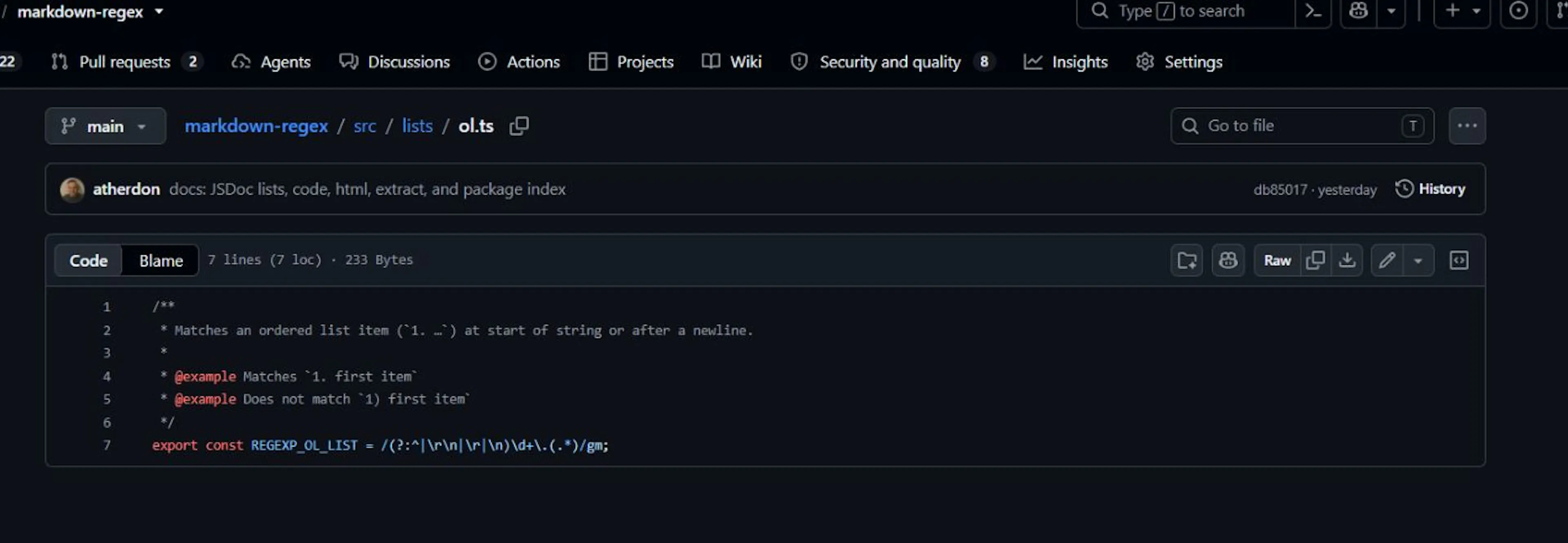
Task: Copy raw file contents icon
Action: pos(1315,260)
